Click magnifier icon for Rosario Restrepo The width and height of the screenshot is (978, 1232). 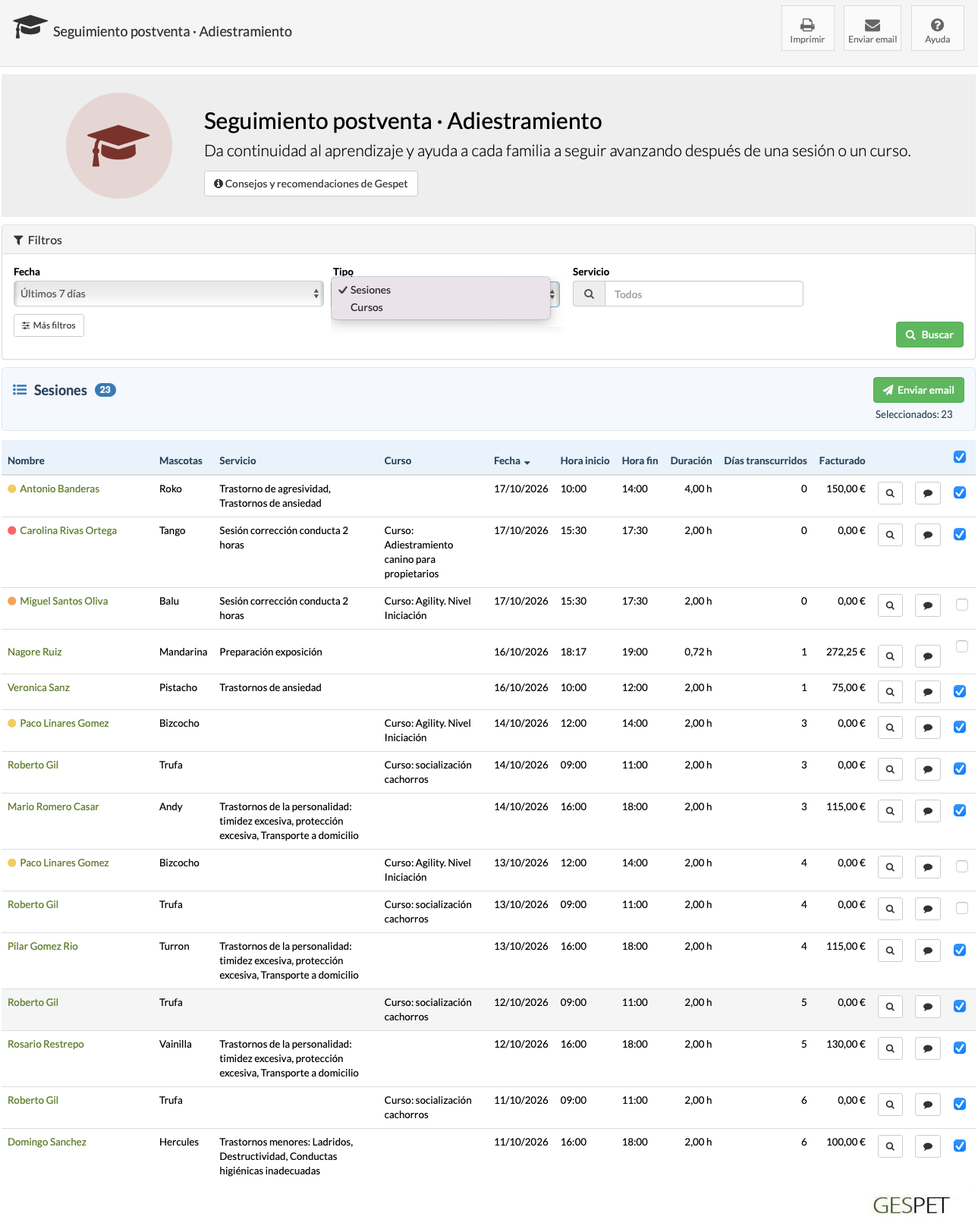coord(890,1048)
